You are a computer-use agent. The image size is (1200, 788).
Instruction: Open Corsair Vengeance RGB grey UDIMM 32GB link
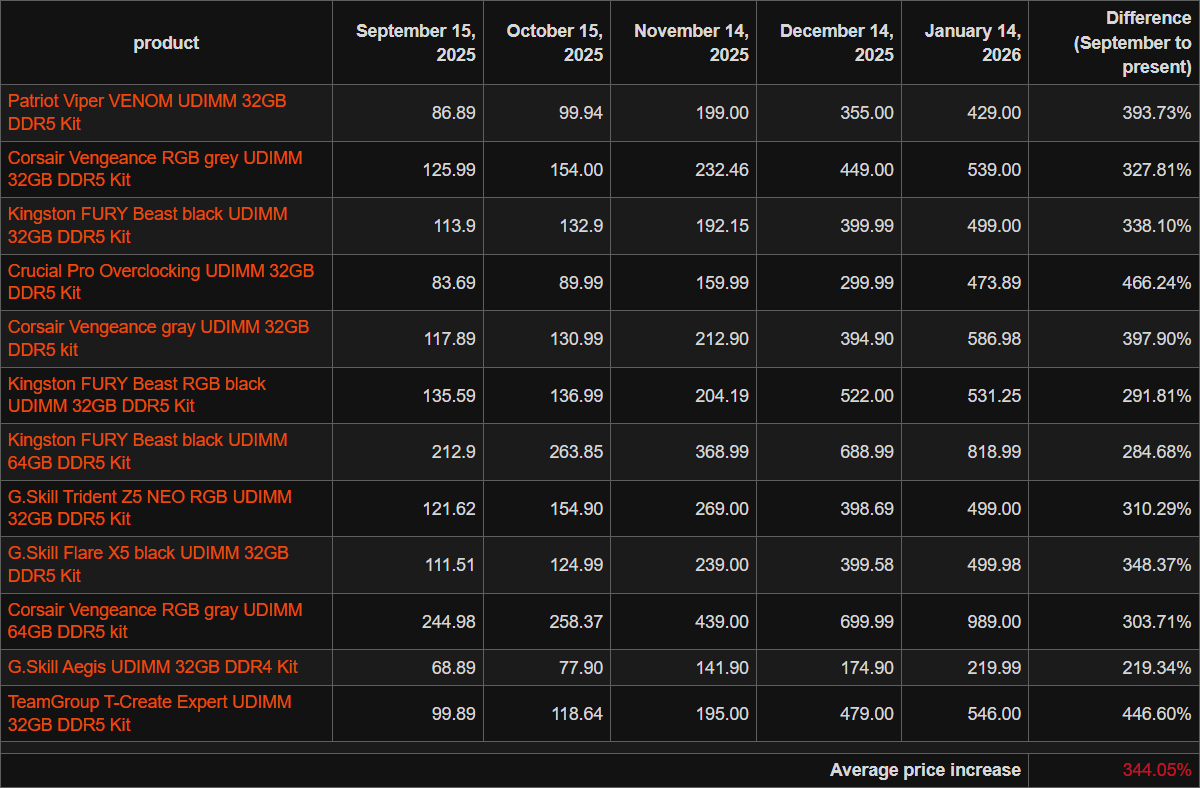coord(155,169)
